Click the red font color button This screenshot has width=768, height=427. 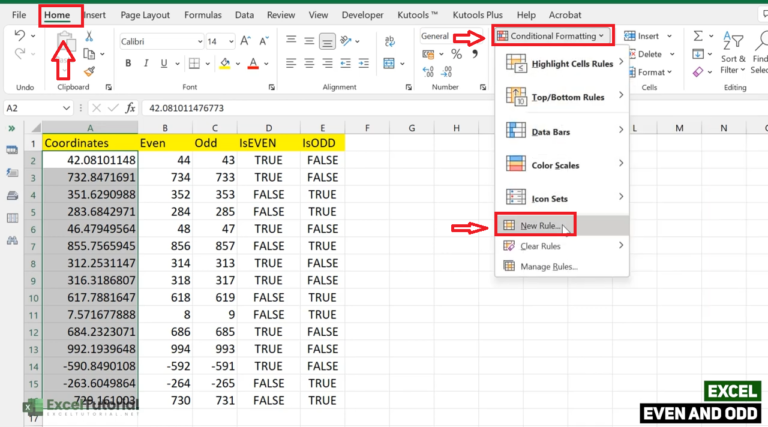tap(252, 64)
